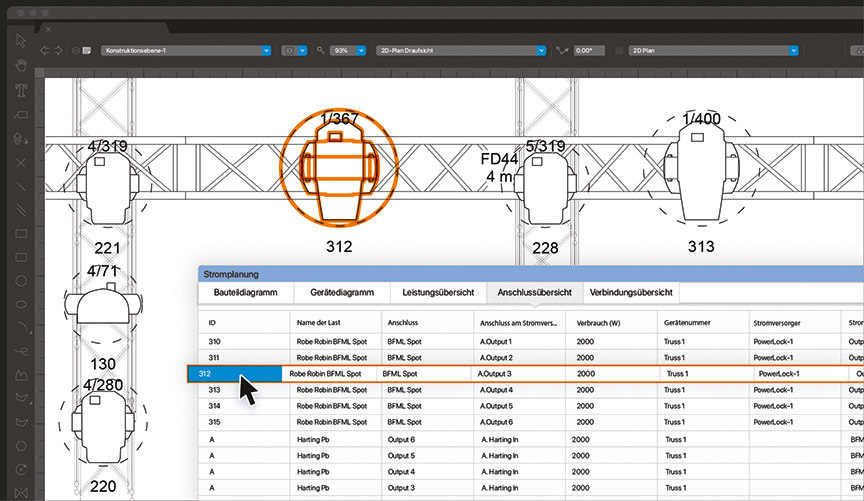Select the fixture labeled 228

point(546,186)
